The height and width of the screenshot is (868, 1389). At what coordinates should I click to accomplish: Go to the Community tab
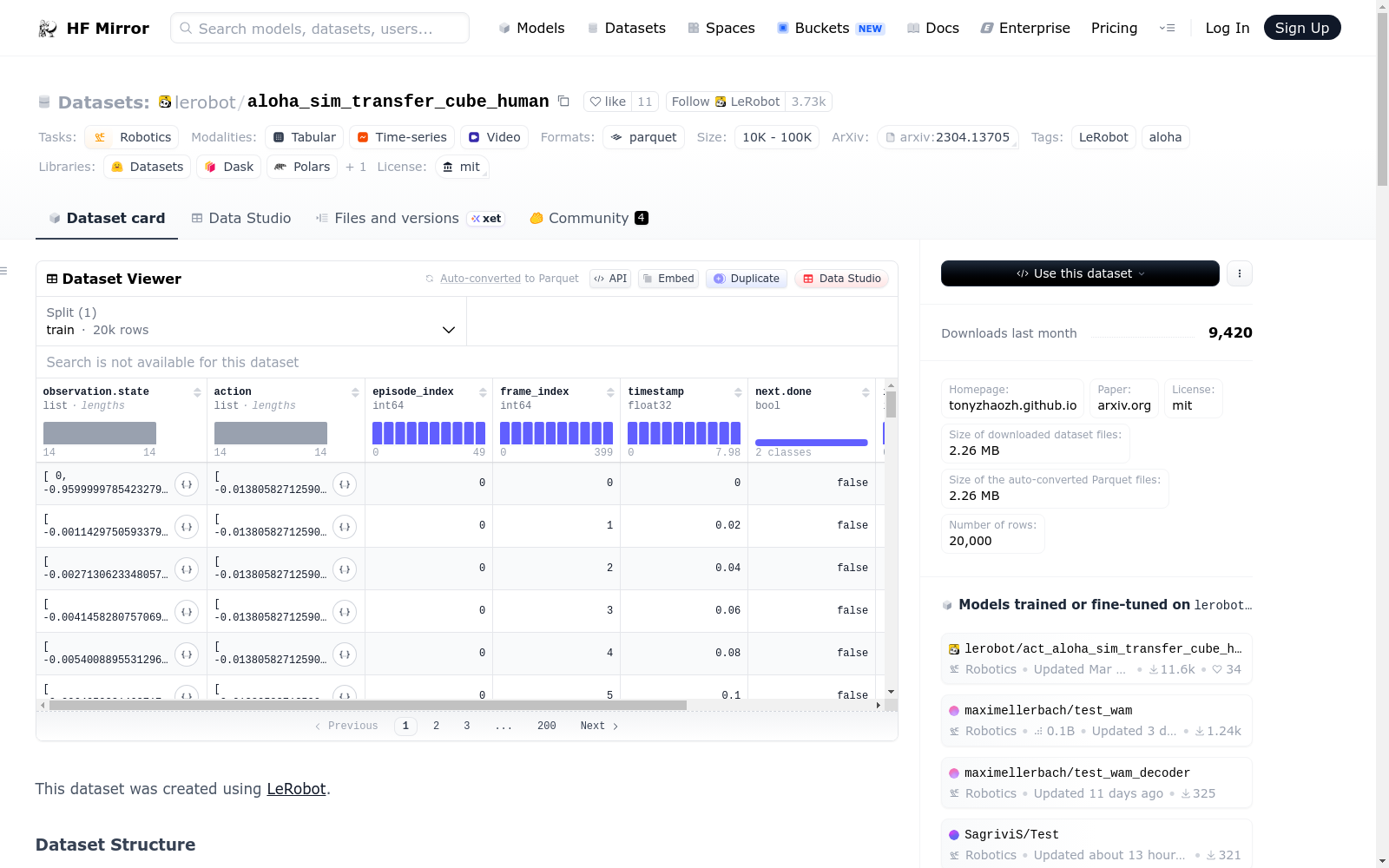tap(589, 218)
